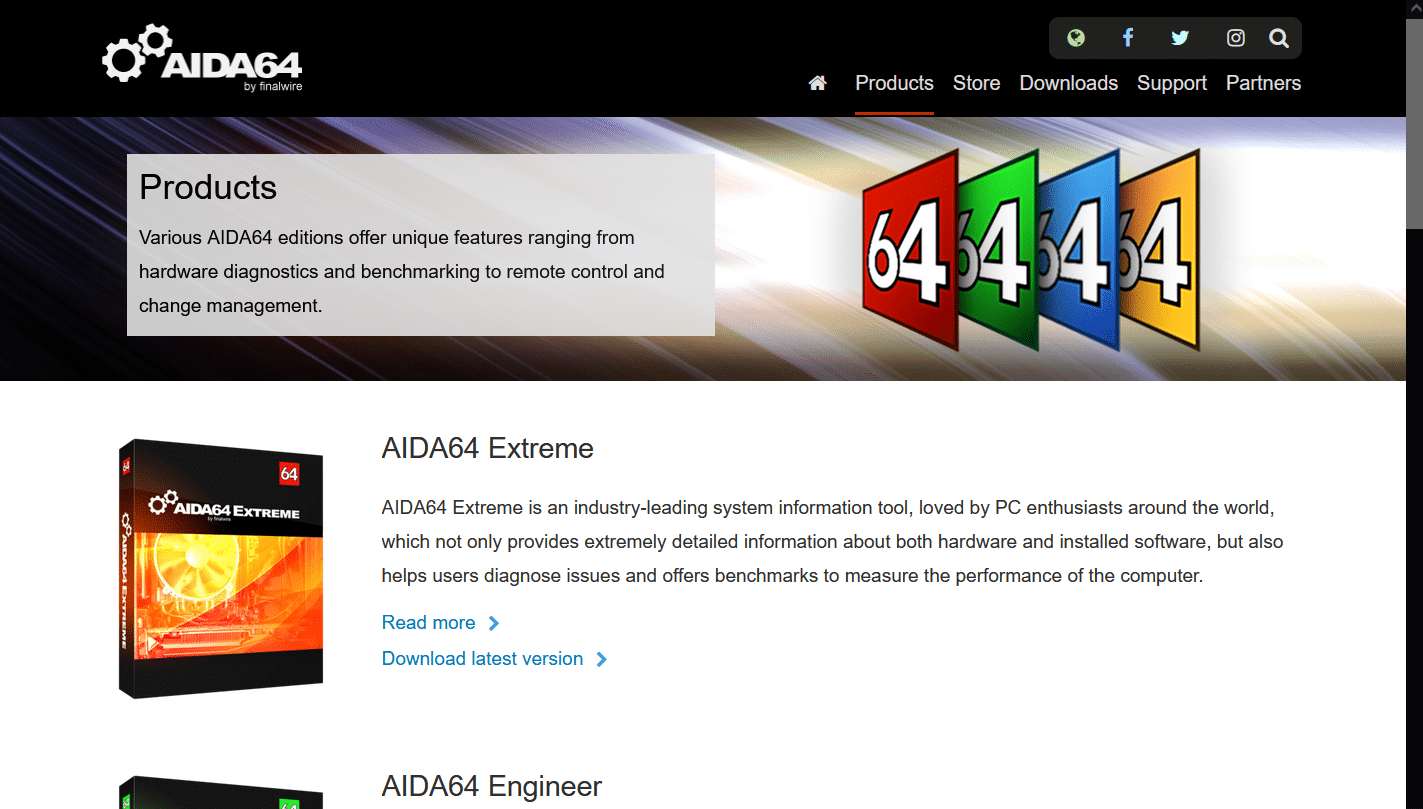Open the Downloads menu item
Image resolution: width=1423 pixels, height=809 pixels.
coord(1069,83)
